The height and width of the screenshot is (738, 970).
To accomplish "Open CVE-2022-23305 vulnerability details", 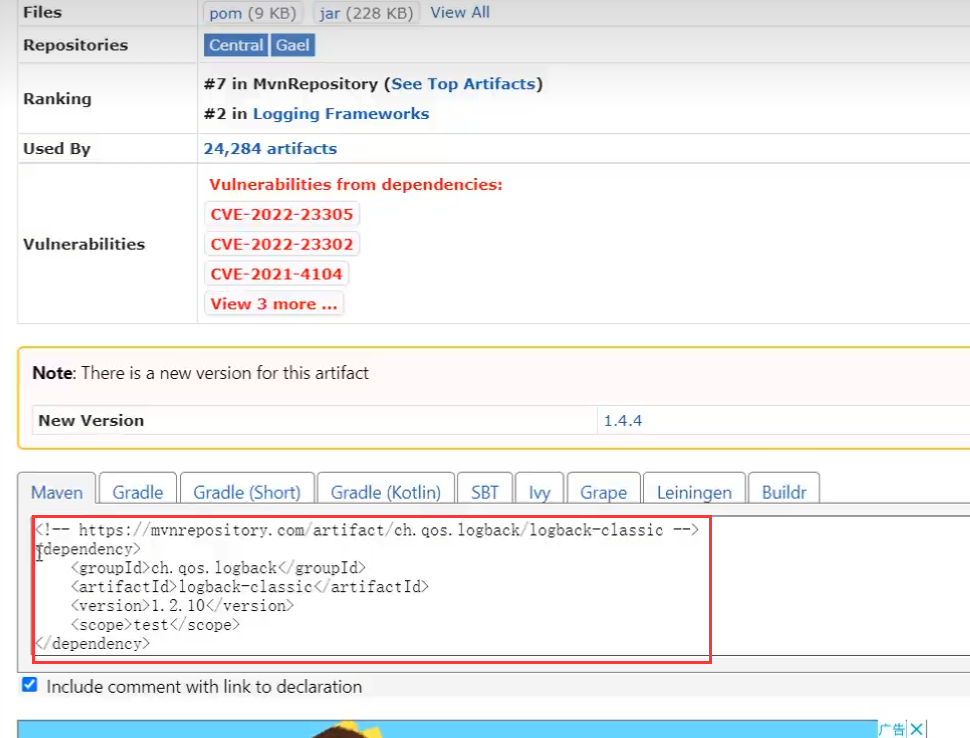I will coord(281,215).
